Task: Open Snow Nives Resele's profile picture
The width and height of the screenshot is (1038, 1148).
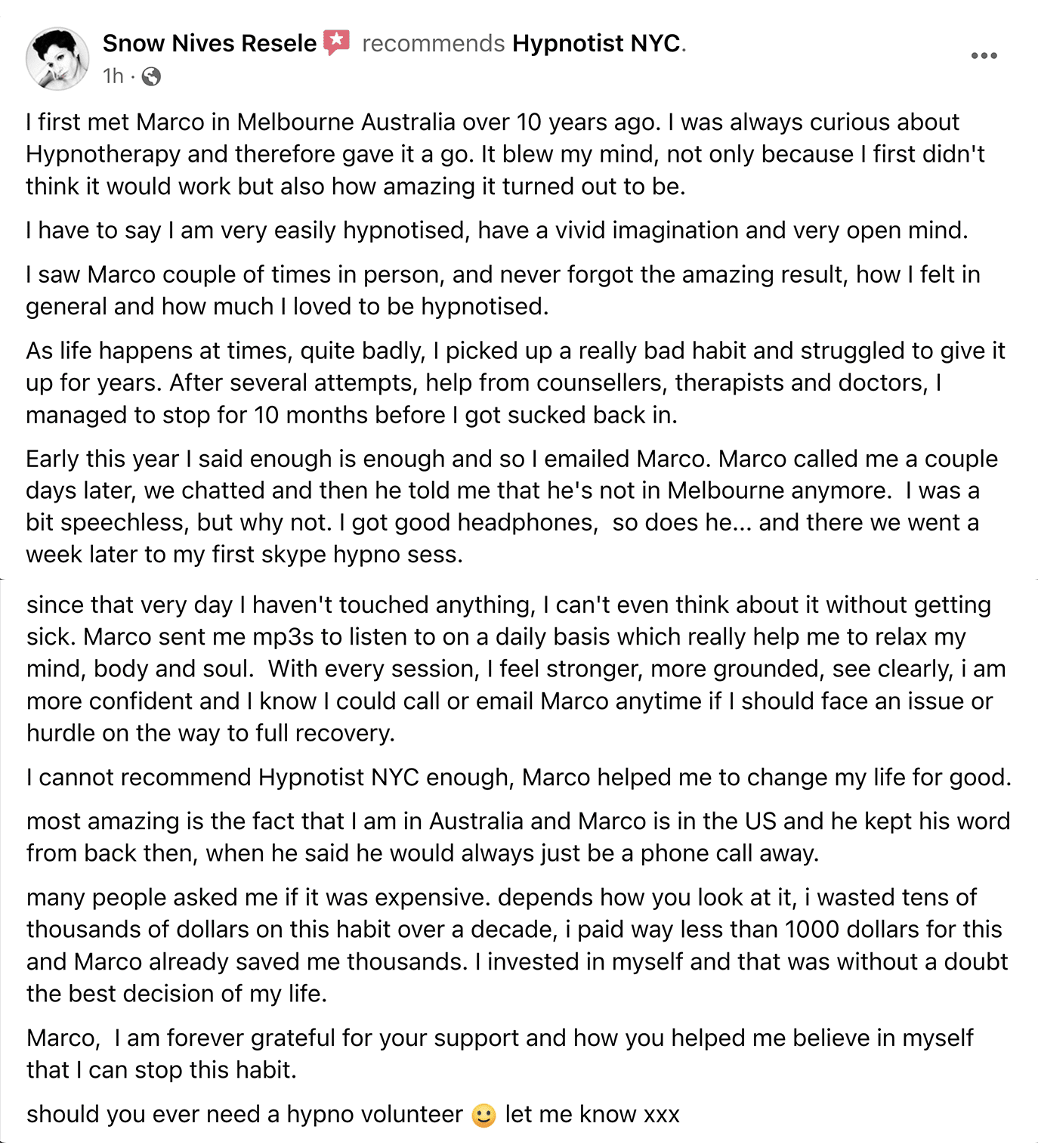Action: pyautogui.click(x=57, y=59)
